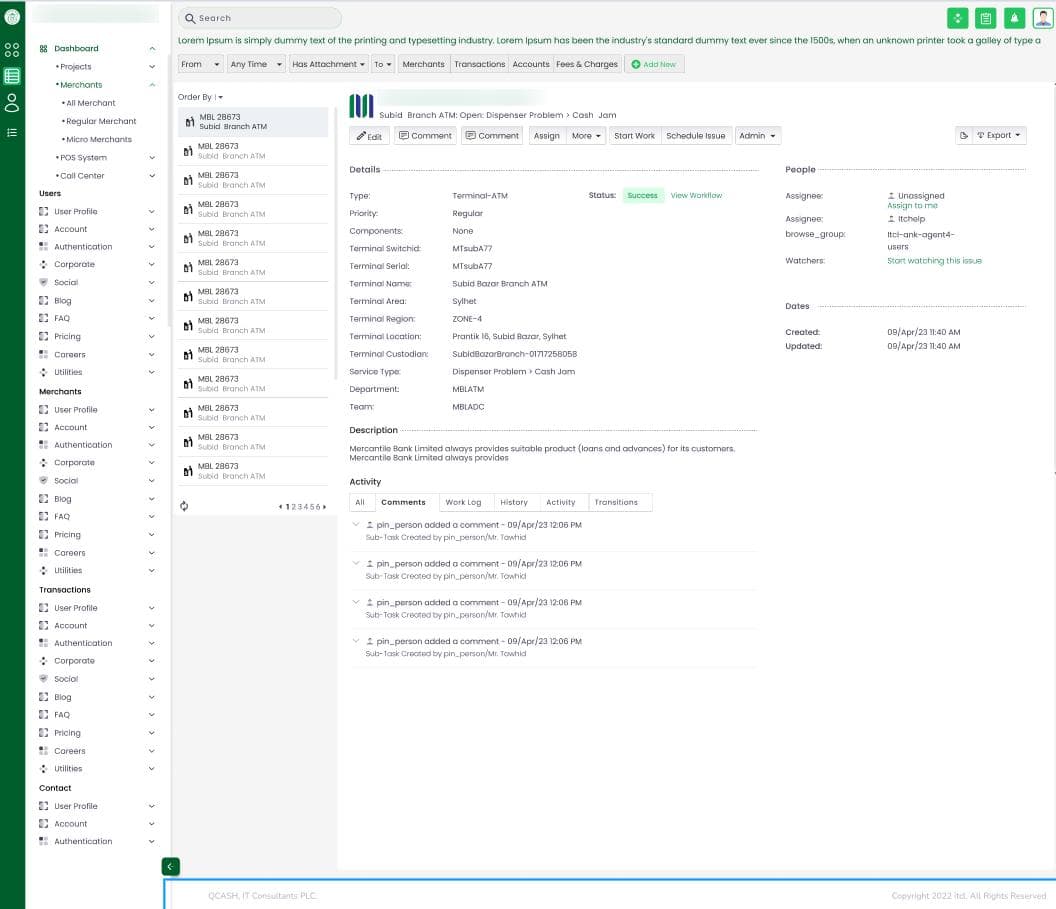Open the More dropdown in the issue toolbar
This screenshot has width=1056, height=909.
pyautogui.click(x=586, y=136)
